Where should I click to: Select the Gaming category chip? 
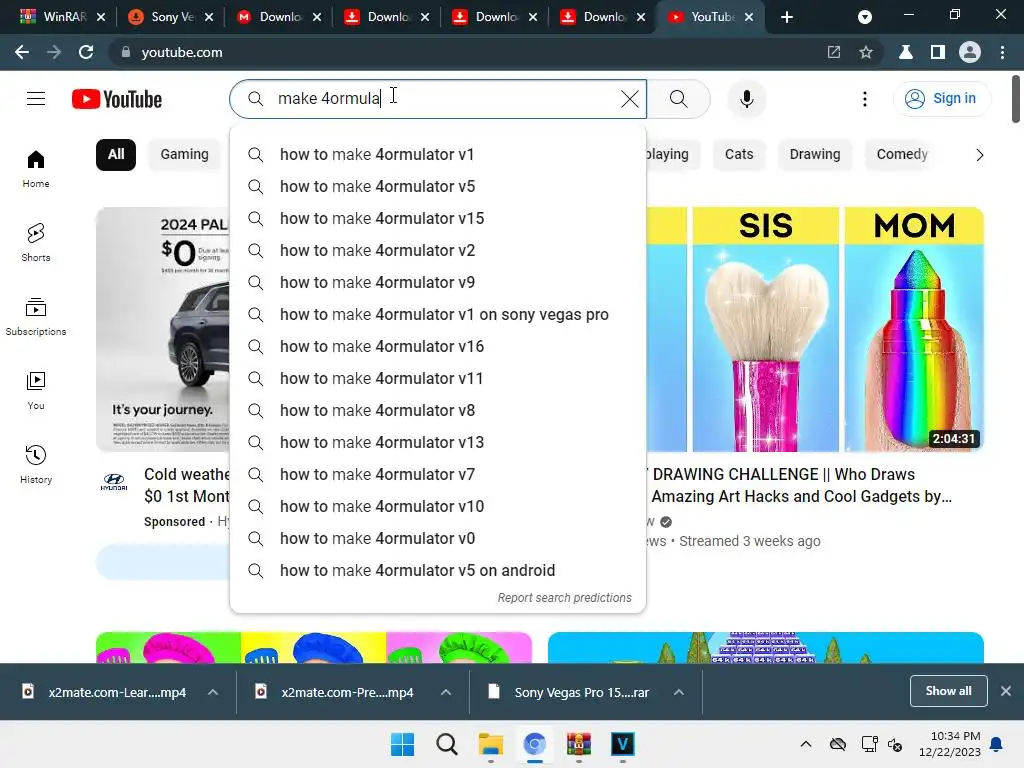coord(185,155)
